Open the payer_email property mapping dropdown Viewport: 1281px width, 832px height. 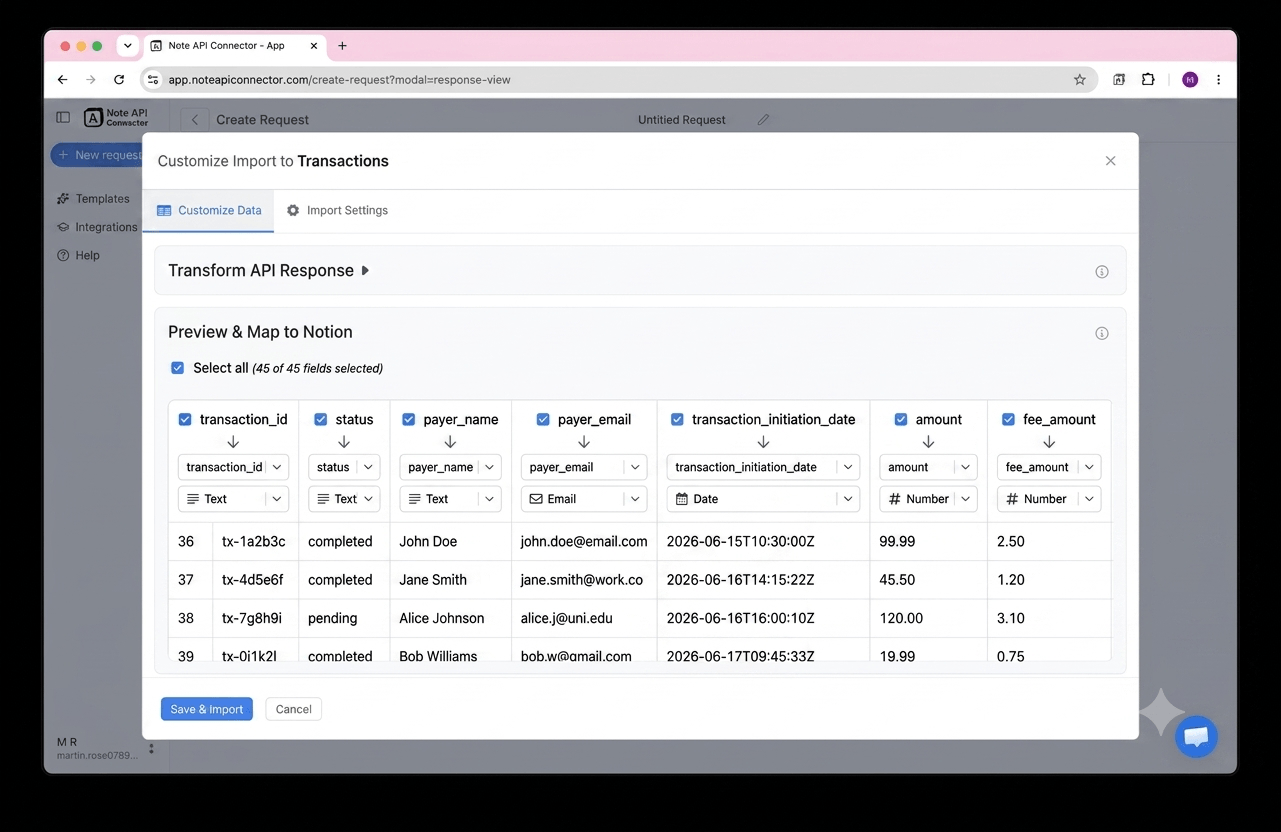[x=584, y=467]
